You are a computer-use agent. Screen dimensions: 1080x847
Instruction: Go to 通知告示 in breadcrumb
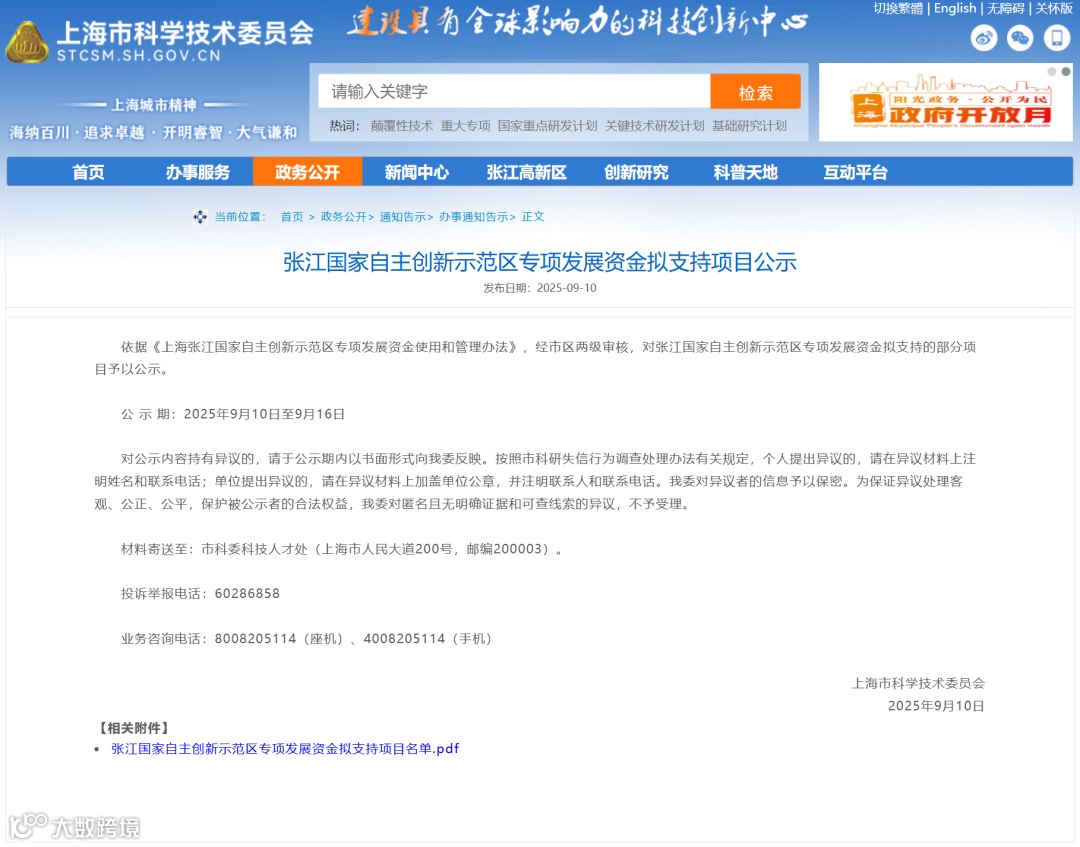(x=403, y=217)
